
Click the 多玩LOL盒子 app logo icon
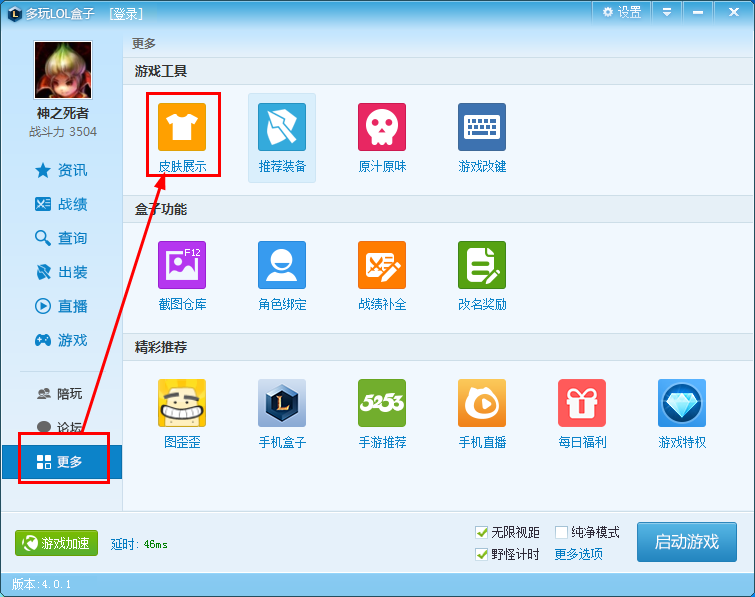click(15, 14)
